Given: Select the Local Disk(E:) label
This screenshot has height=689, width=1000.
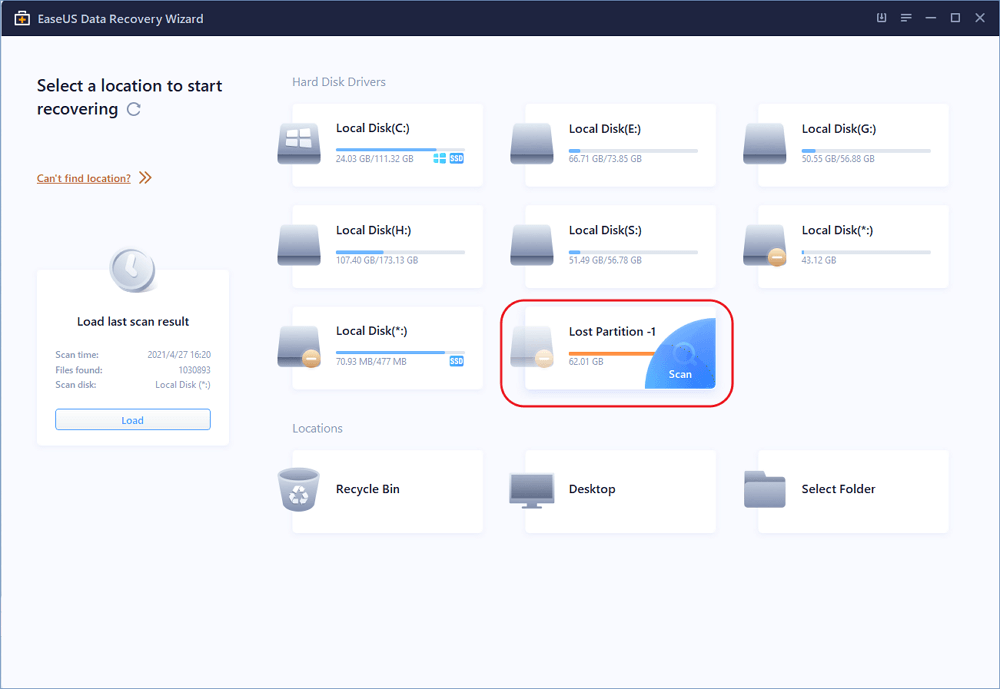Looking at the screenshot, I should click(x=605, y=129).
